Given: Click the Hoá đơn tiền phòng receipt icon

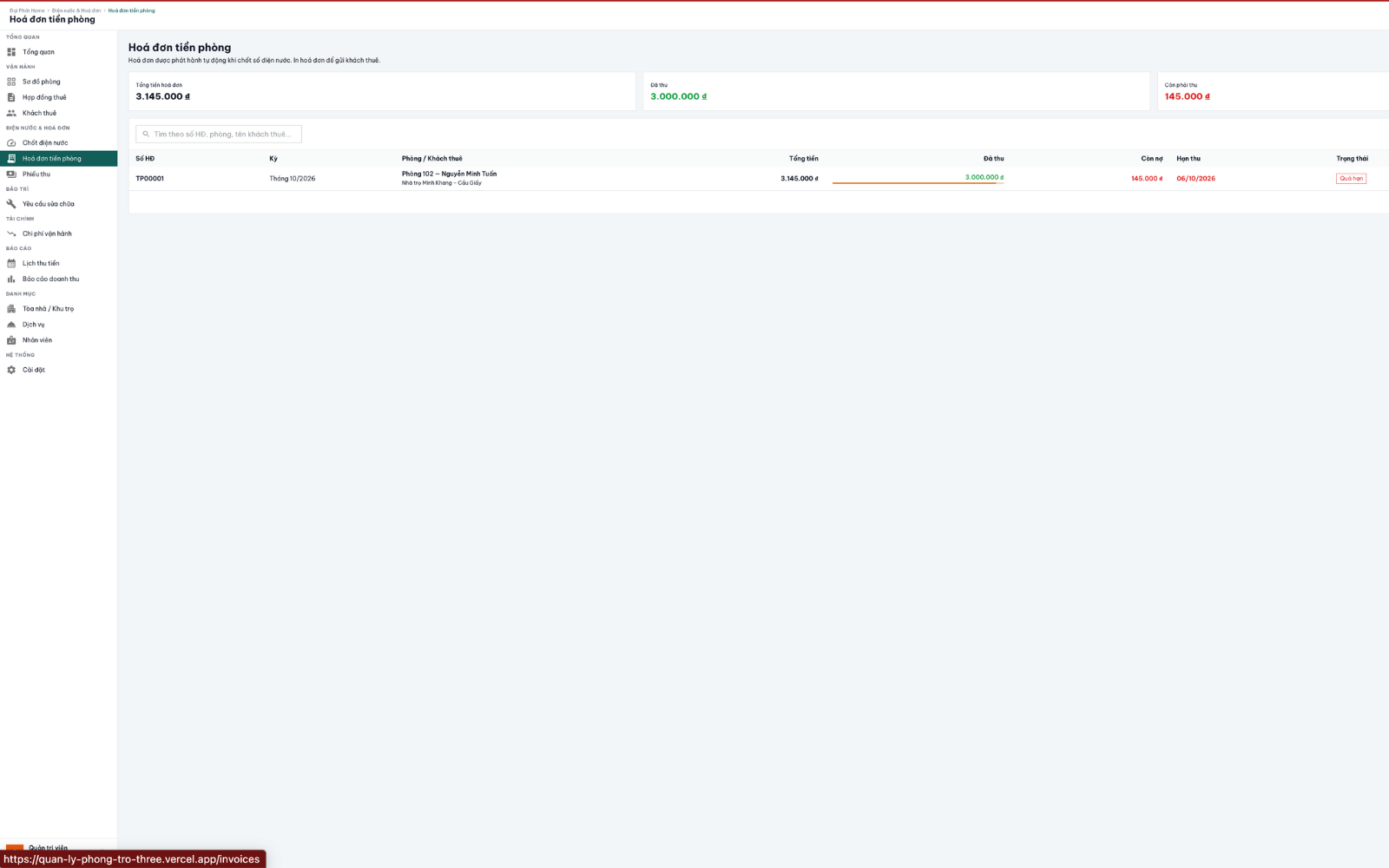Looking at the screenshot, I should [x=11, y=159].
